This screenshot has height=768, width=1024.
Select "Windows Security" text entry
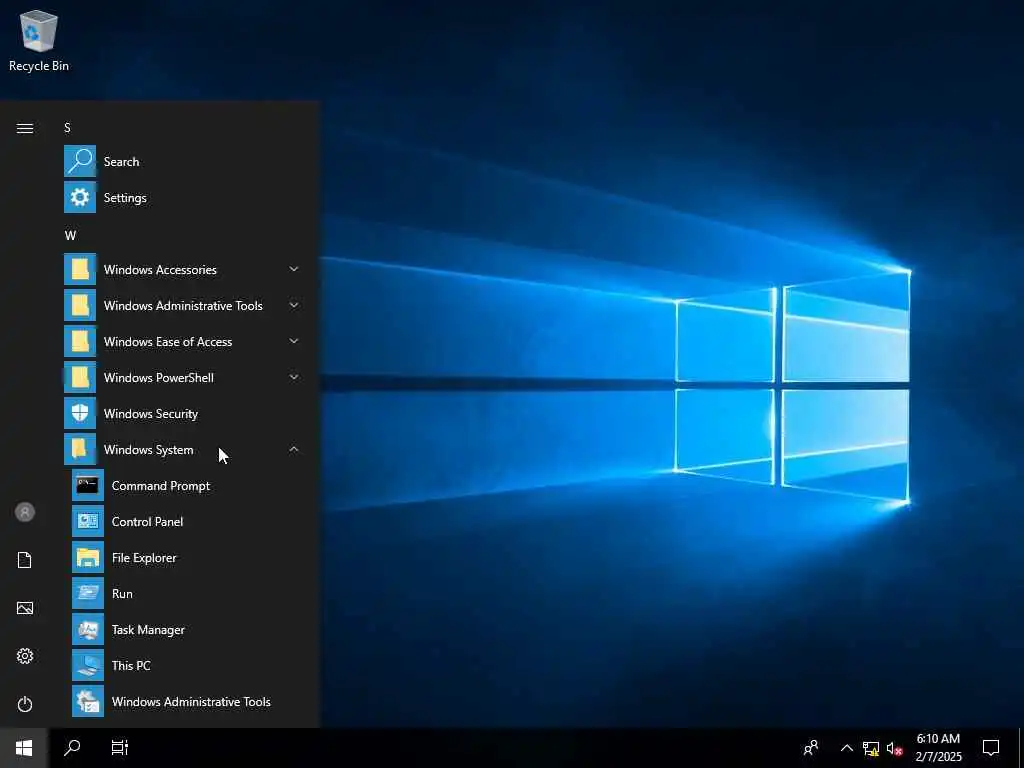coord(151,413)
